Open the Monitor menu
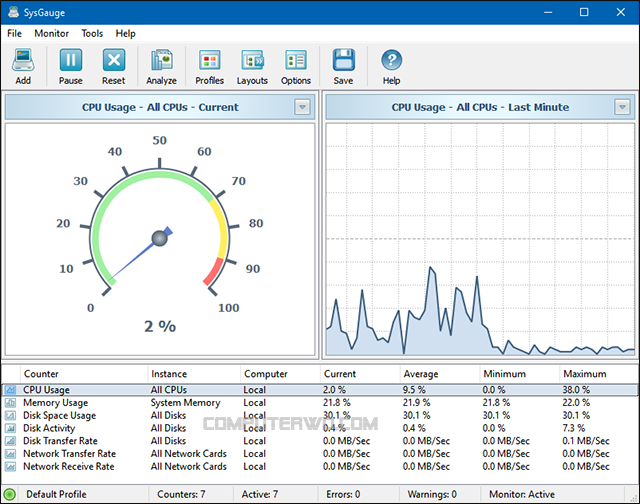Image resolution: width=640 pixels, height=504 pixels. (51, 33)
